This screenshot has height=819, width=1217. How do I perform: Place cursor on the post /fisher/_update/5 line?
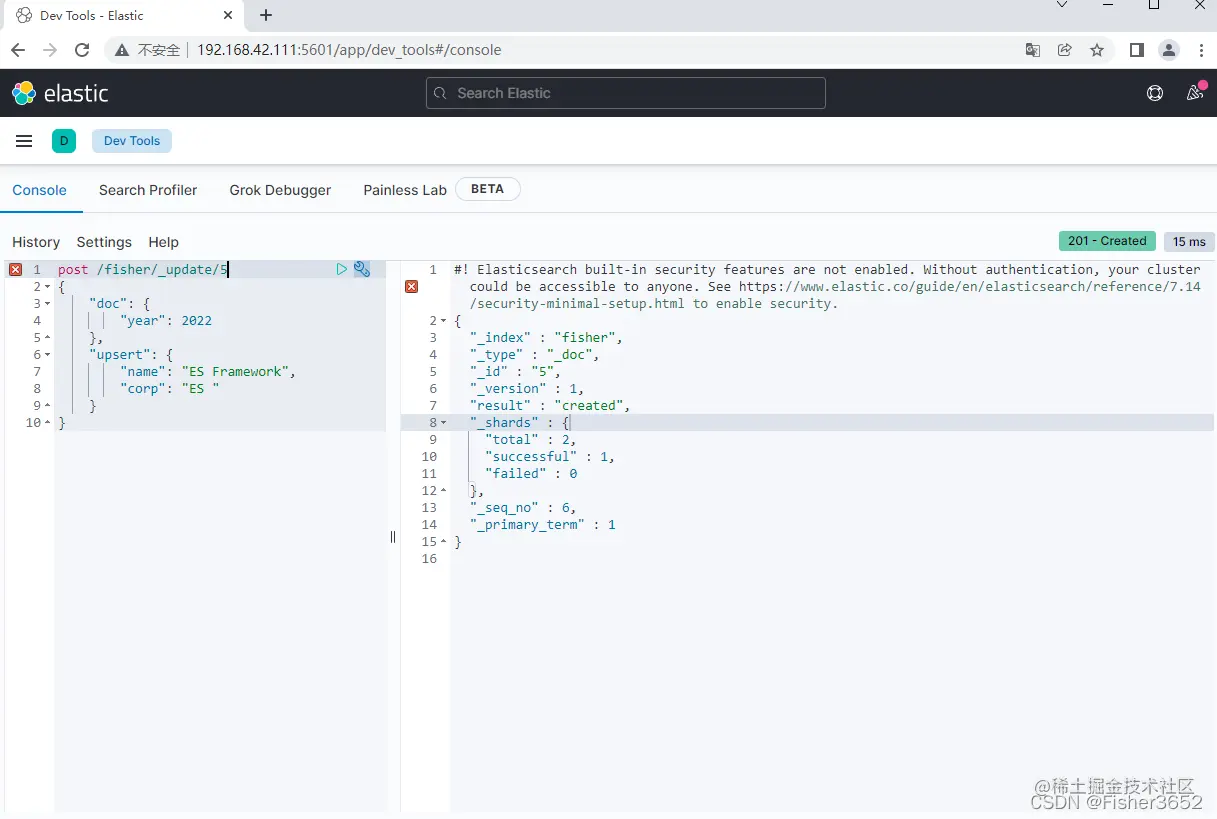pos(144,270)
